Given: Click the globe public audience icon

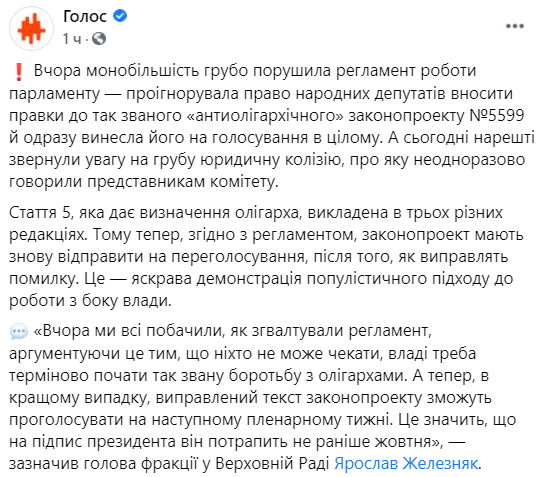Looking at the screenshot, I should point(99,38).
